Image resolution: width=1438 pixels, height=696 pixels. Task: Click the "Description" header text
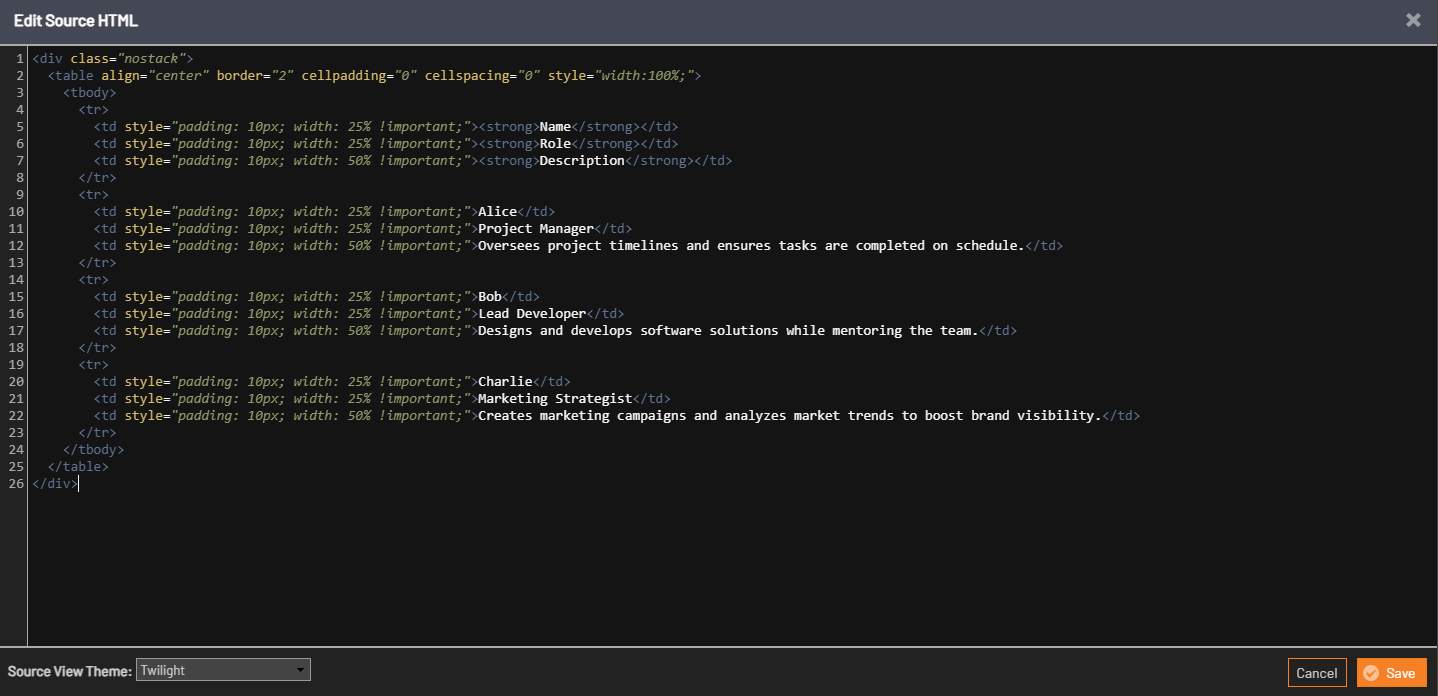coord(581,161)
